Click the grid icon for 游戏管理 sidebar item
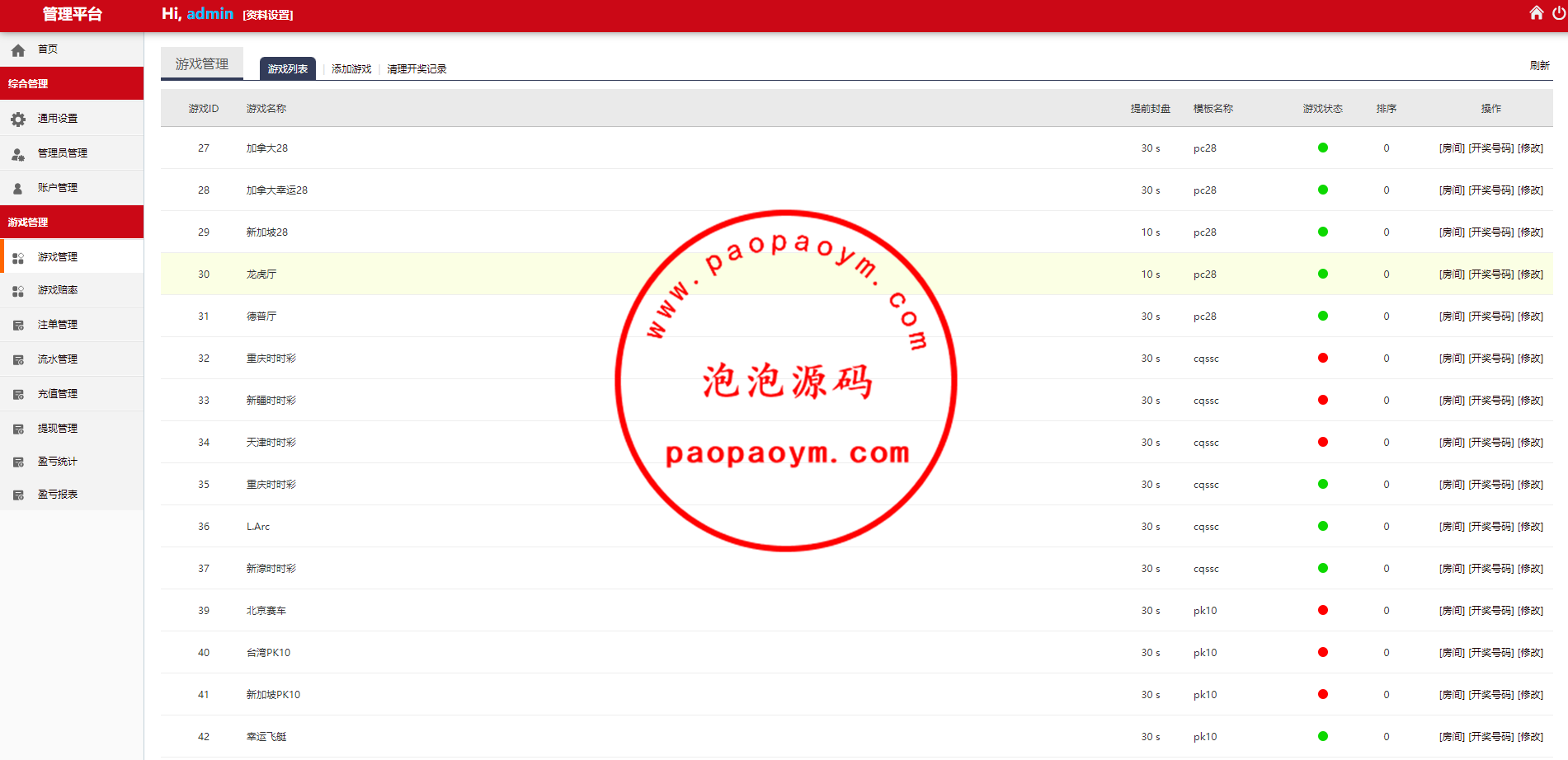 point(18,258)
